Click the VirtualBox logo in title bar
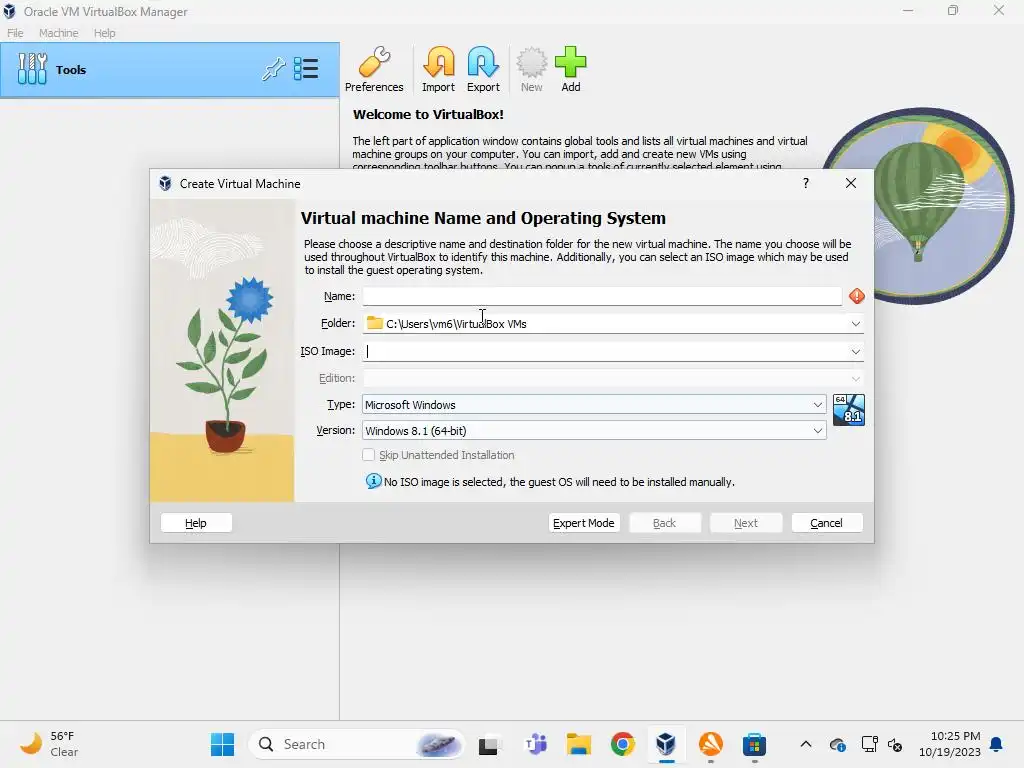 click(x=10, y=11)
